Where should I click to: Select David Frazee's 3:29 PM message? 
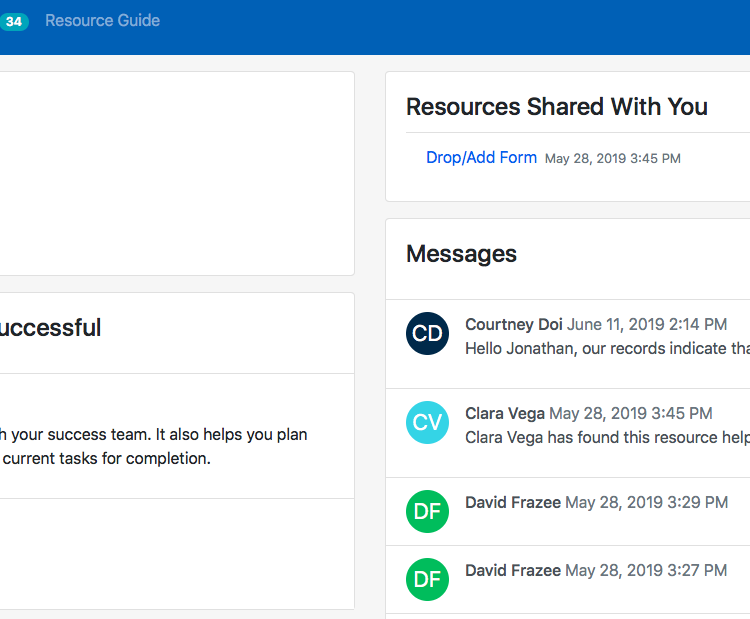[568, 511]
